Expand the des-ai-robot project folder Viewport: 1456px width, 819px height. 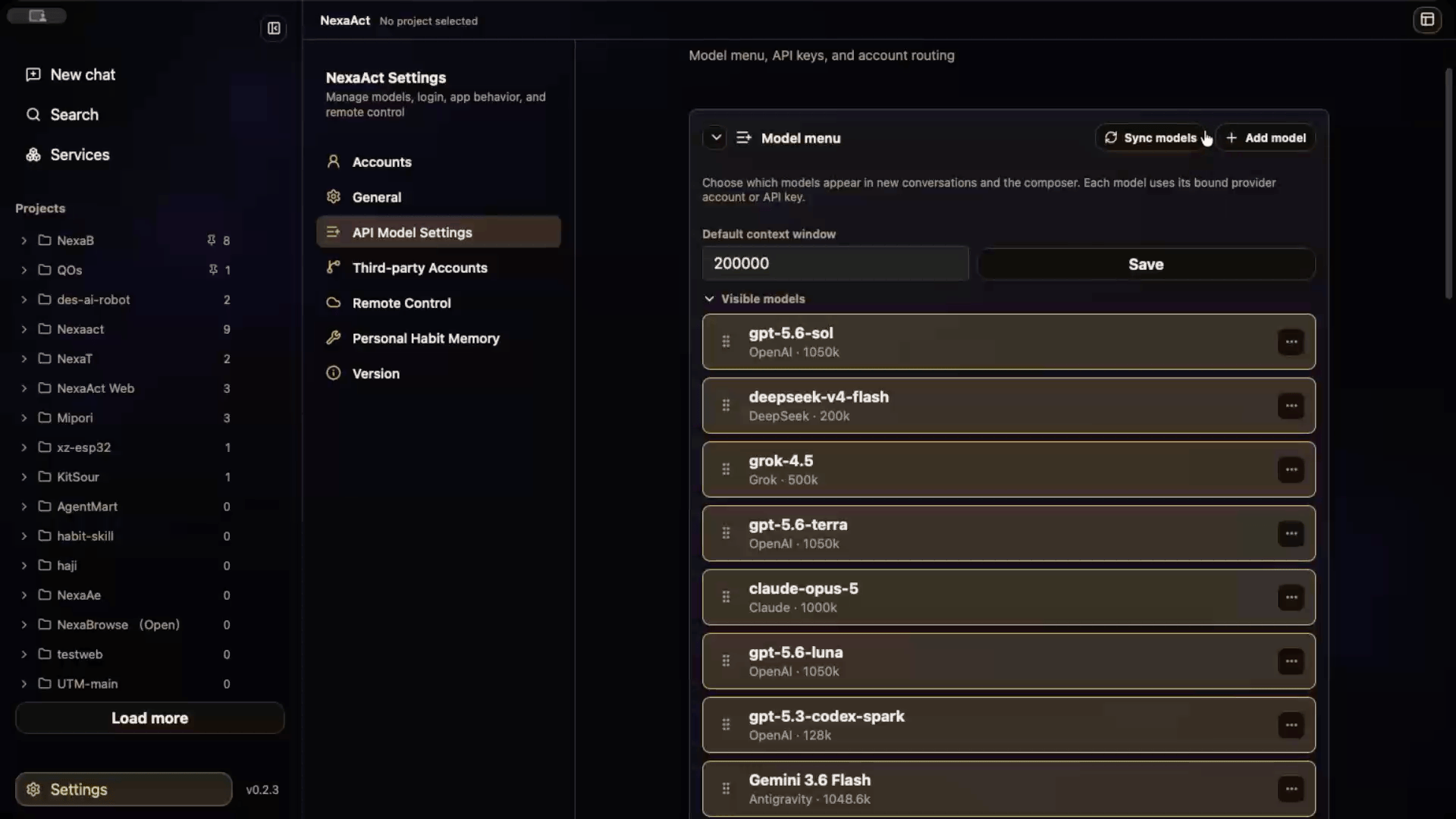coord(24,300)
